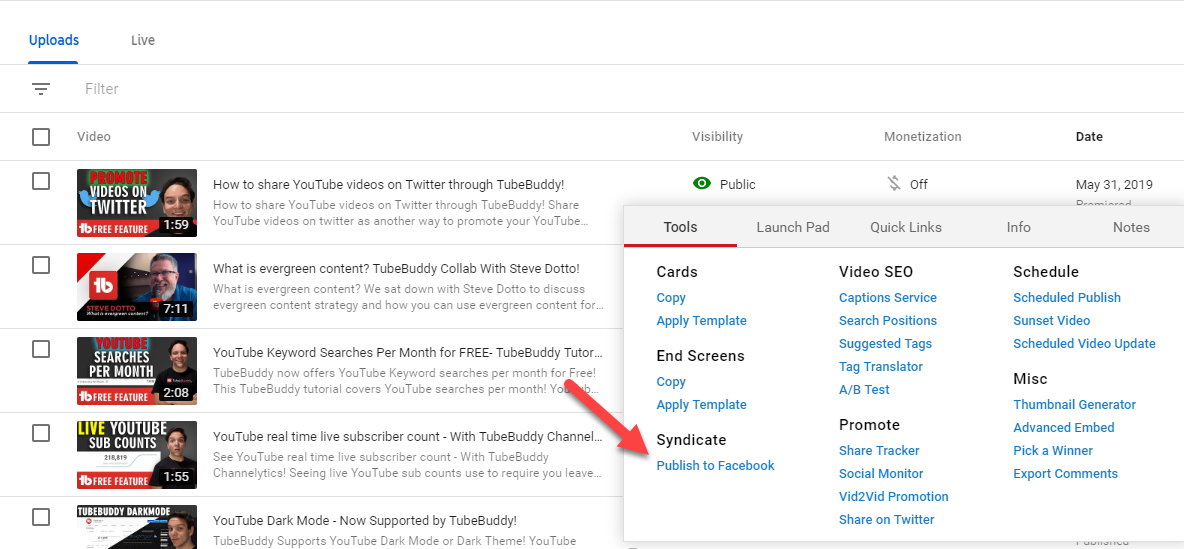Switch to the Live tab
The width and height of the screenshot is (1184, 549).
point(143,41)
